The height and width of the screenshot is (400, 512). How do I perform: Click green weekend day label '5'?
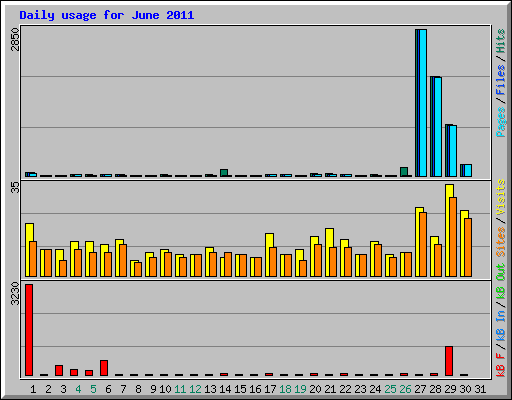click(x=93, y=389)
